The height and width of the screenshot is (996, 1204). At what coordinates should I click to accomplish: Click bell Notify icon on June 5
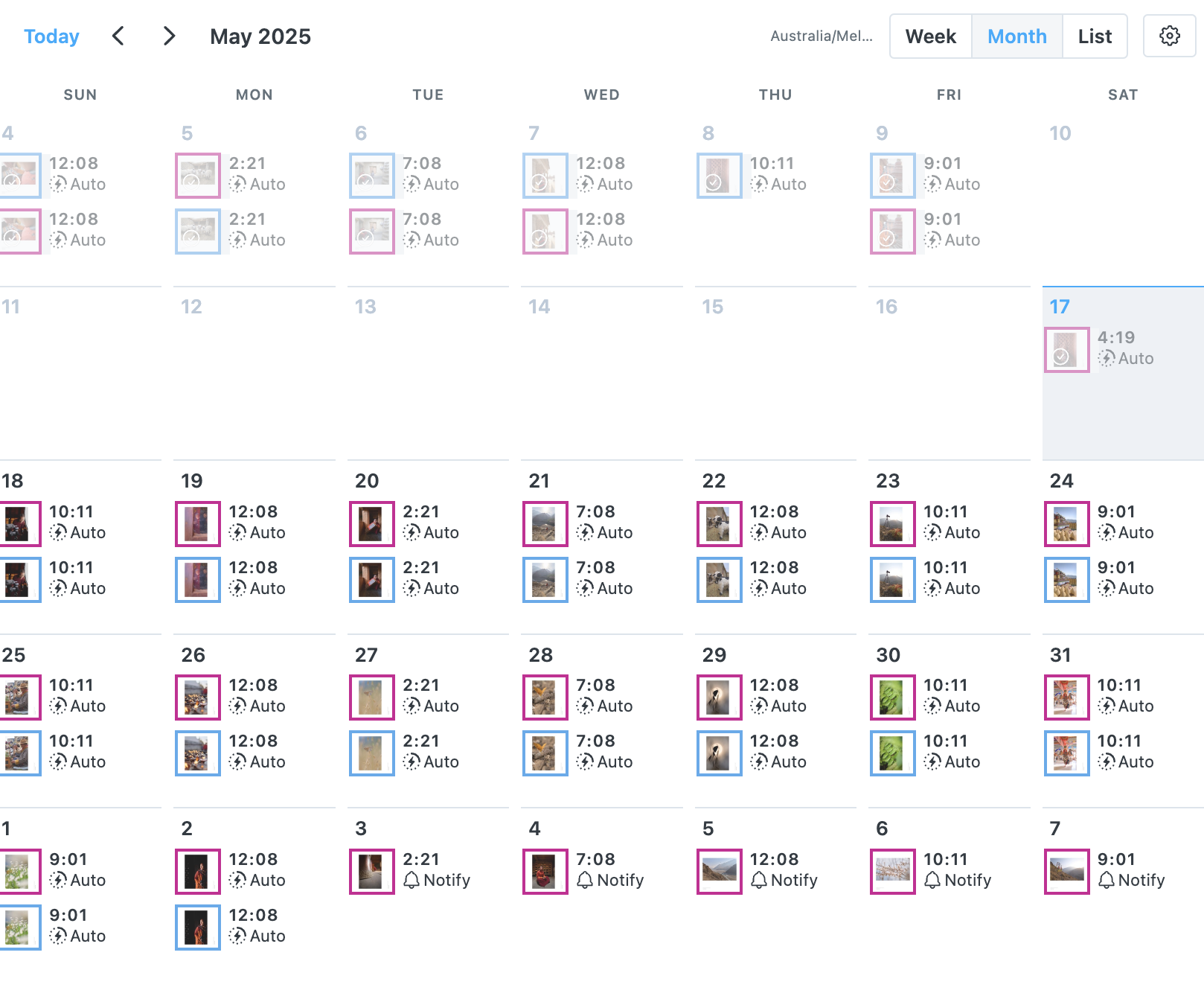coord(759,880)
